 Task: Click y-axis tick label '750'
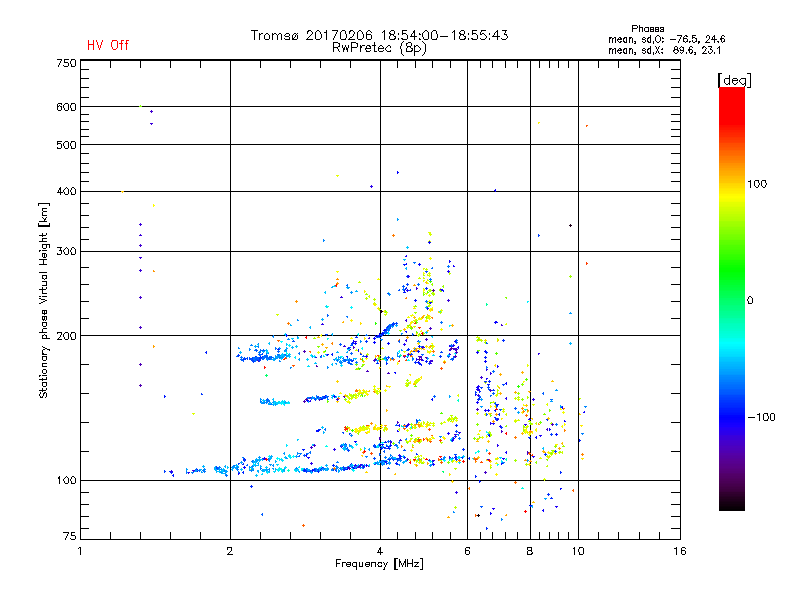coord(66,63)
